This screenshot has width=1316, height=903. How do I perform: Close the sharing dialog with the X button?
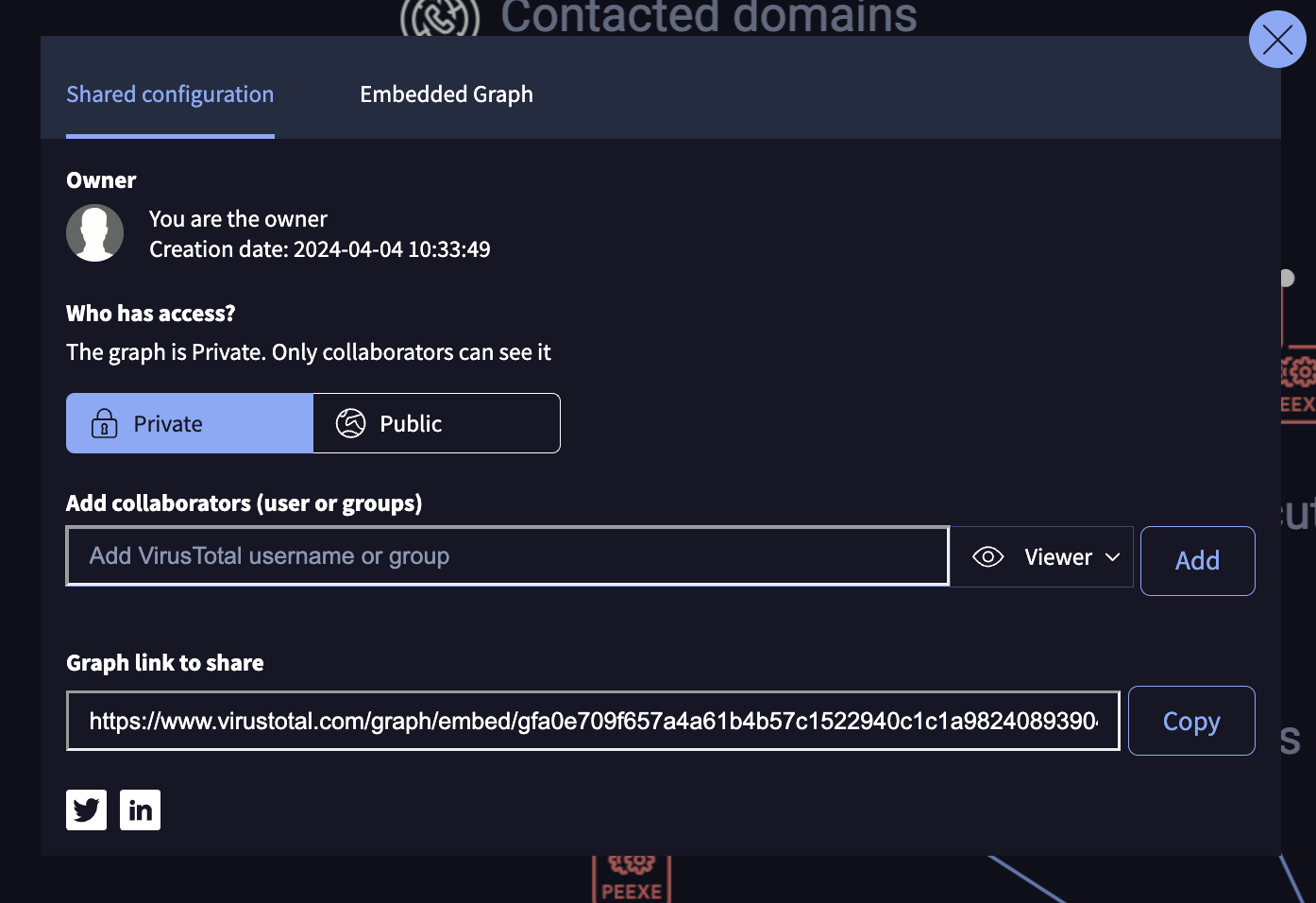click(x=1277, y=40)
